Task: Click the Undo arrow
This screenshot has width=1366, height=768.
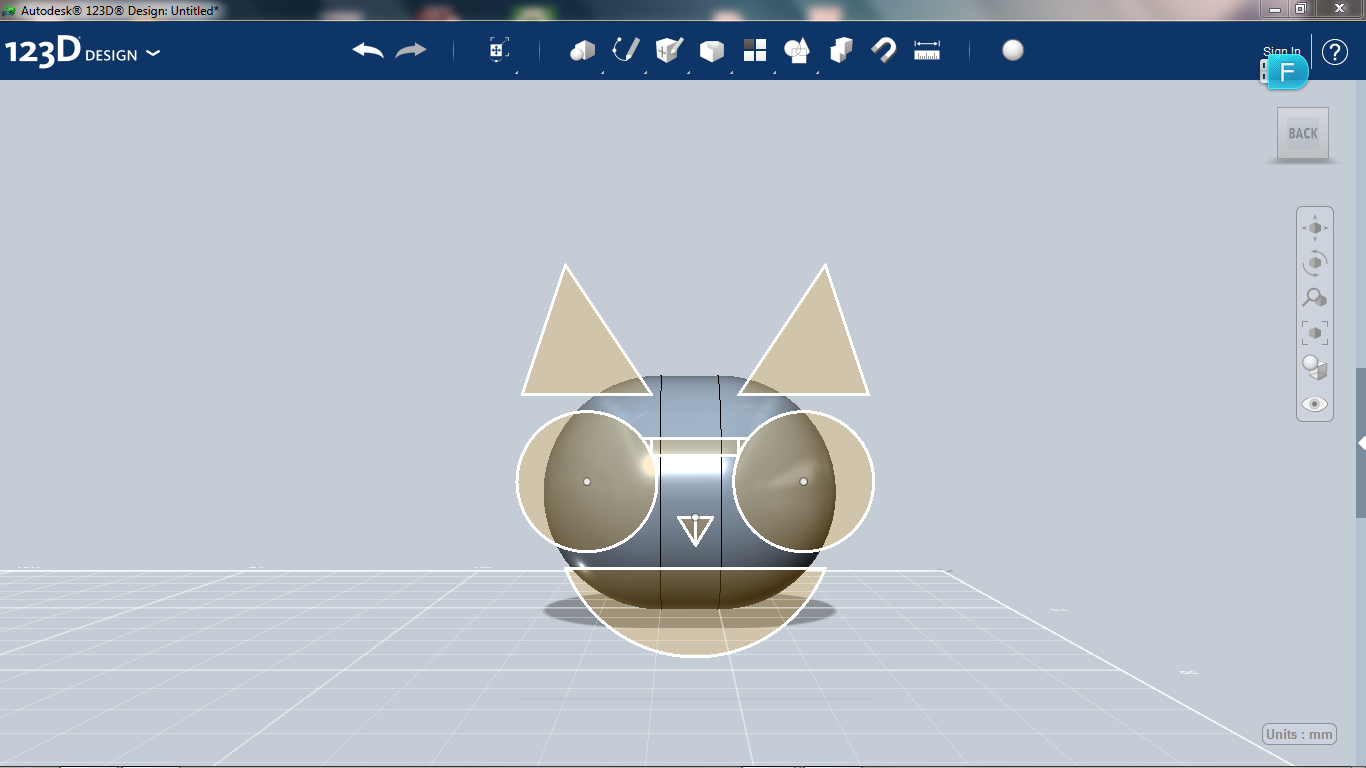Action: pos(368,50)
